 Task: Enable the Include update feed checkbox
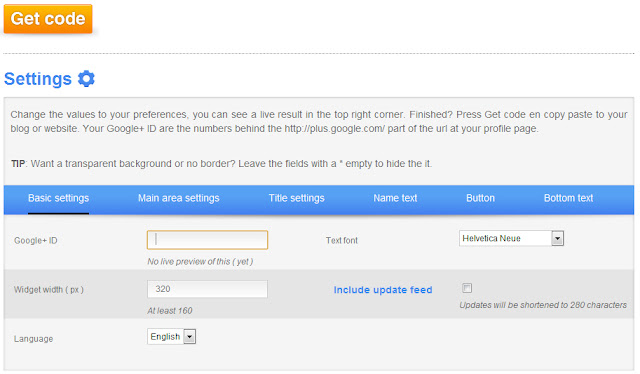[x=467, y=288]
